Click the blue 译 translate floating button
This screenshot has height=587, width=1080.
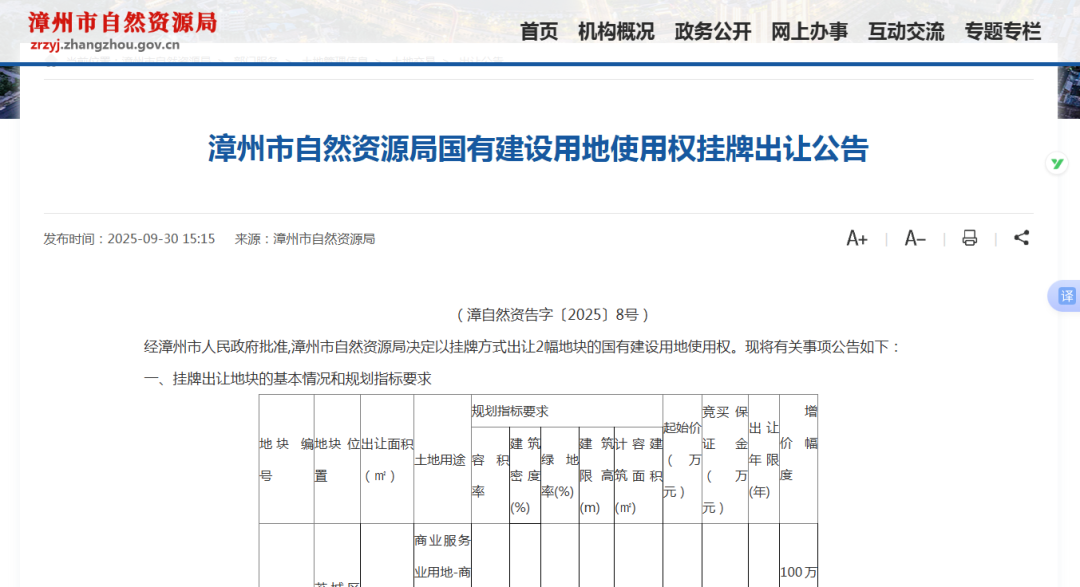[1065, 296]
